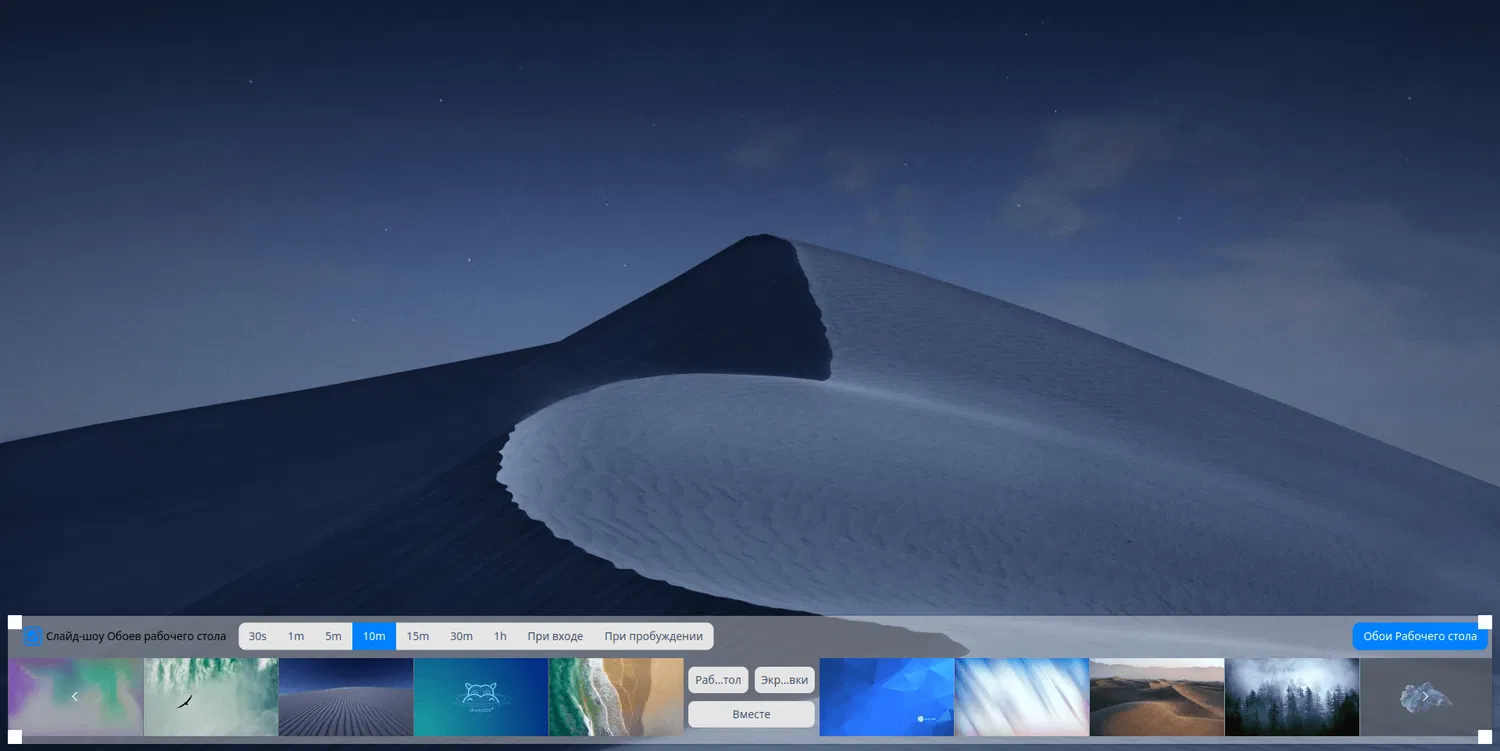Choose the "При пробуждении" option
Screen dimensions: 1500x751
[x=654, y=636]
